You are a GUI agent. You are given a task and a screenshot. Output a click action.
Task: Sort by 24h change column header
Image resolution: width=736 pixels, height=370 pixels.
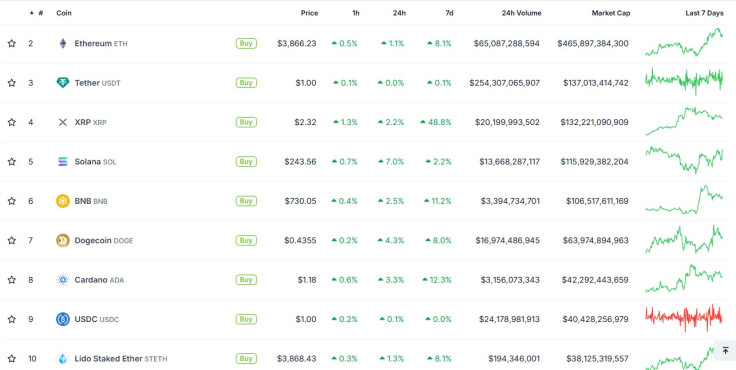pos(399,13)
